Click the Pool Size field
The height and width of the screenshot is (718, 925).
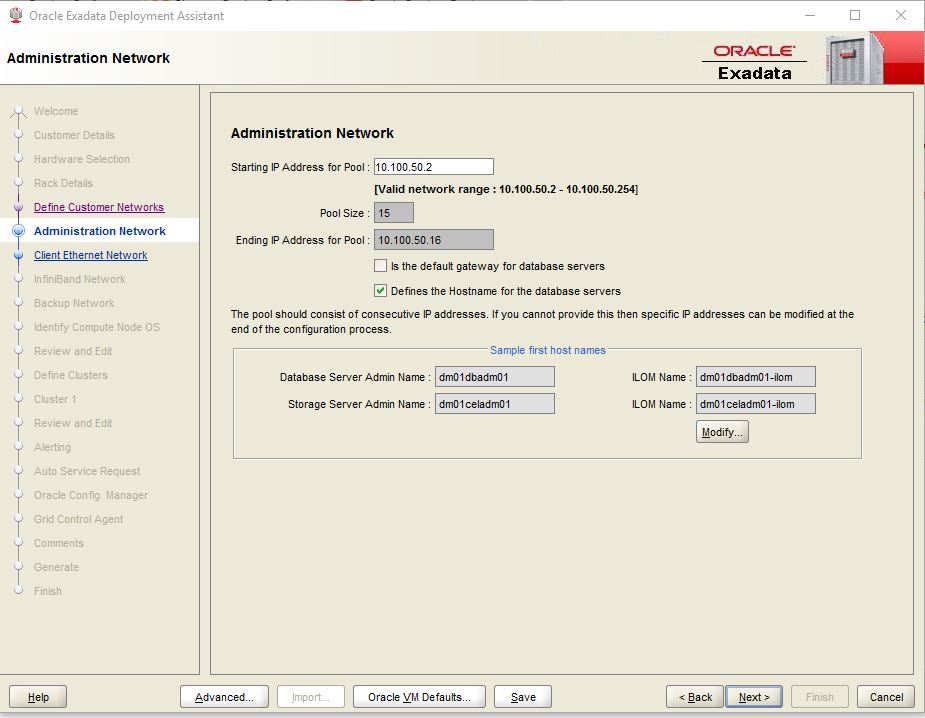coord(393,213)
